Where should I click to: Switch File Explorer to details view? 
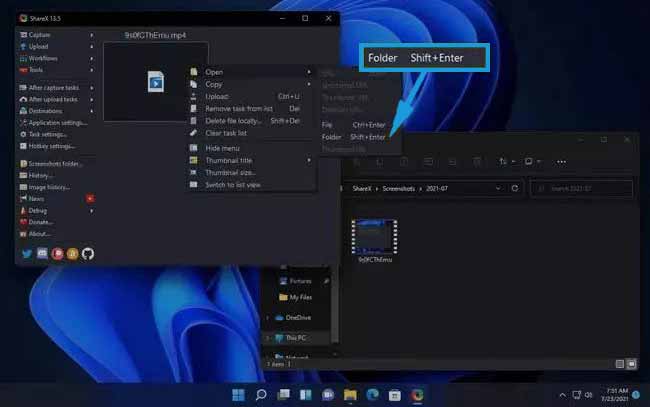click(x=620, y=363)
